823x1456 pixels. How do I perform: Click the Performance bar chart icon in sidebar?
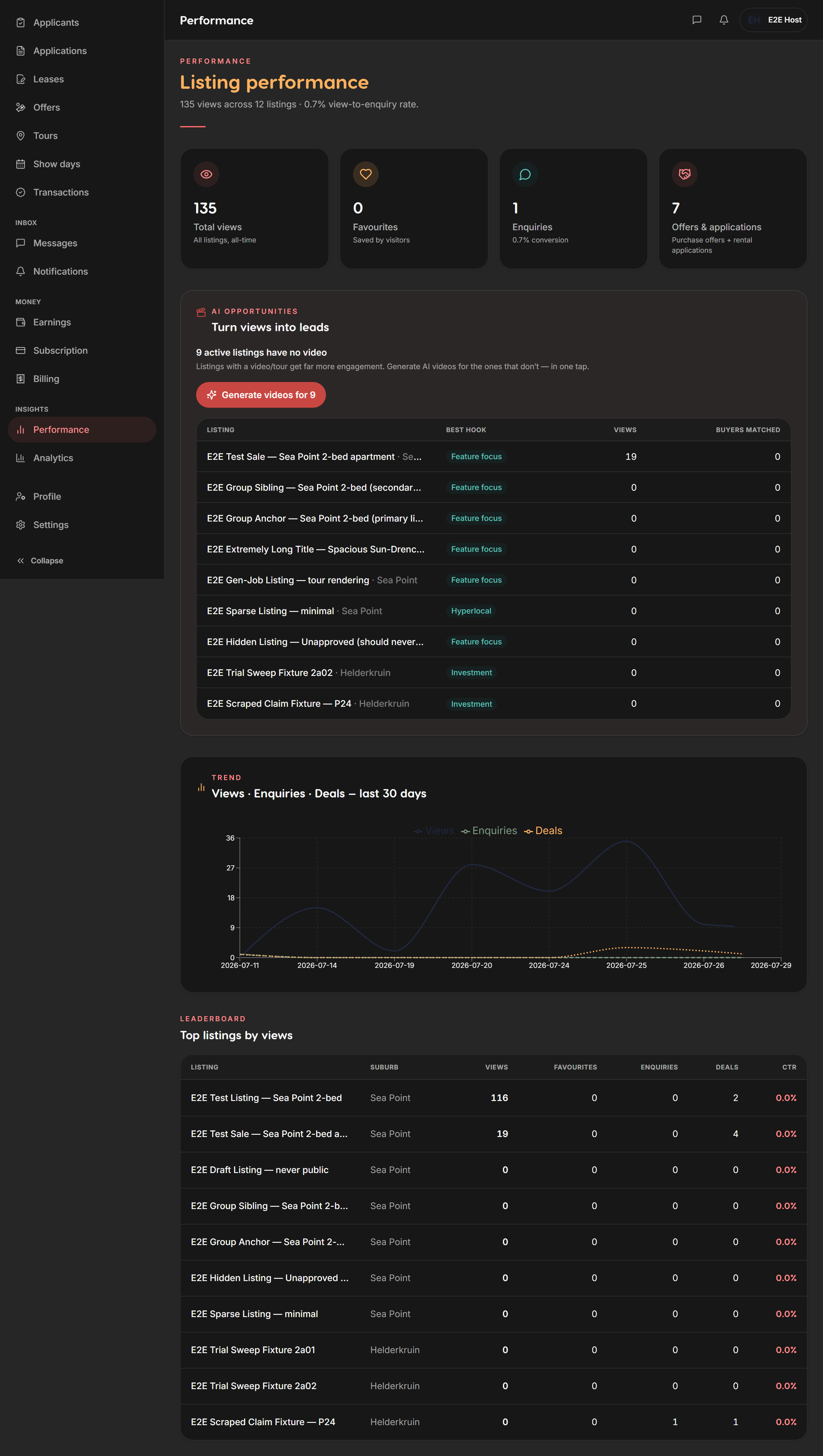20,430
